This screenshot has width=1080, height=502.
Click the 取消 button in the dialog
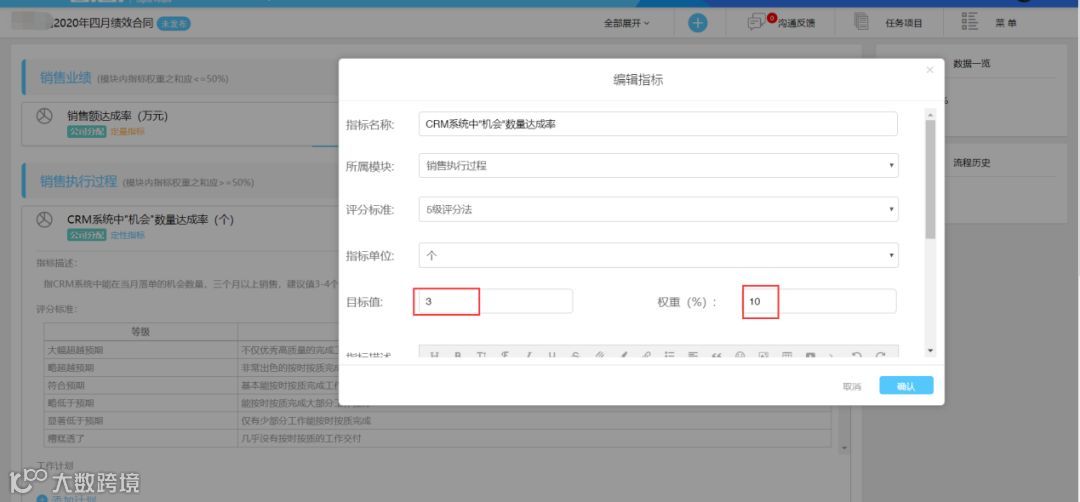[x=852, y=386]
